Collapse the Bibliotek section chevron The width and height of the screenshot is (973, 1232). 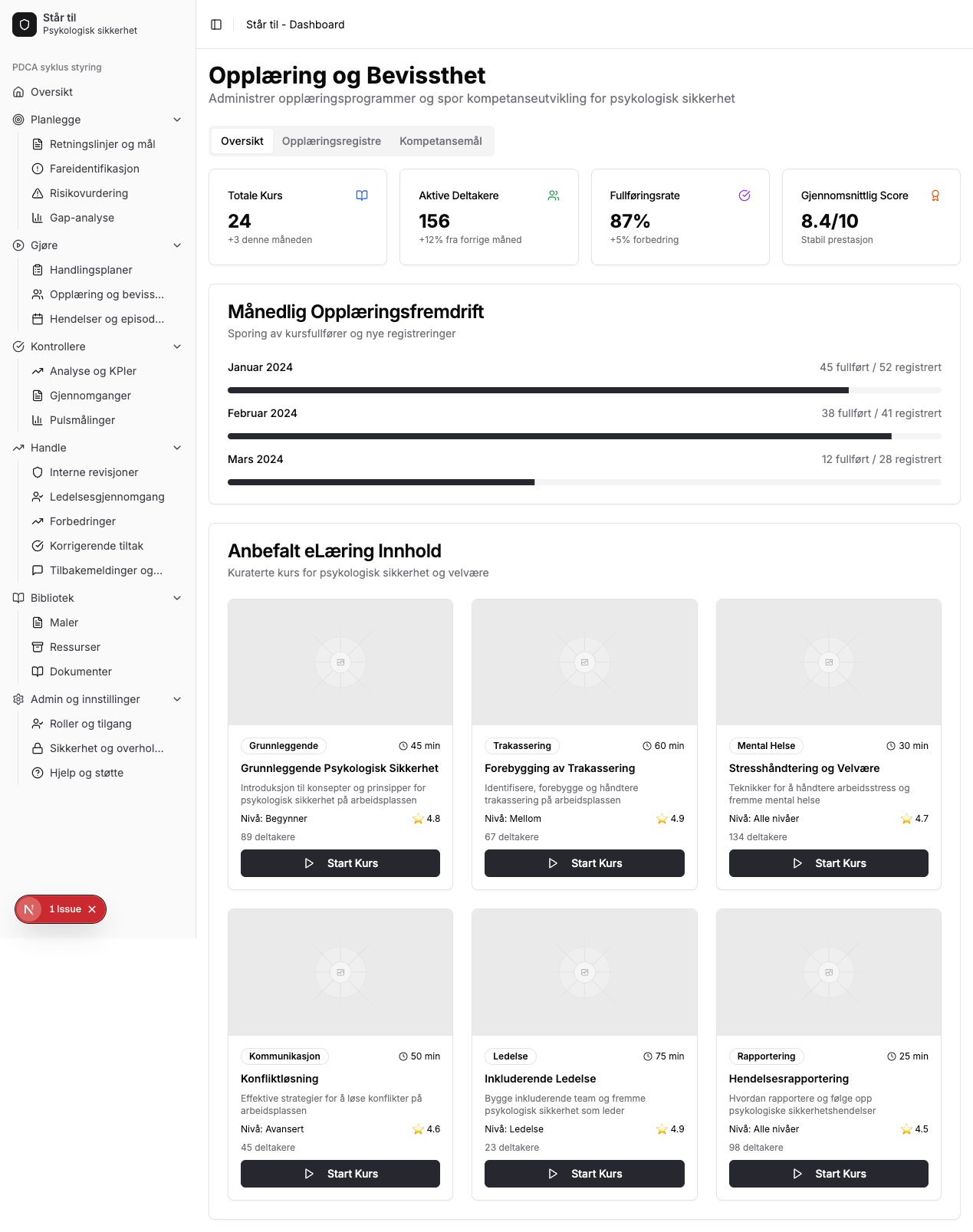[177, 598]
